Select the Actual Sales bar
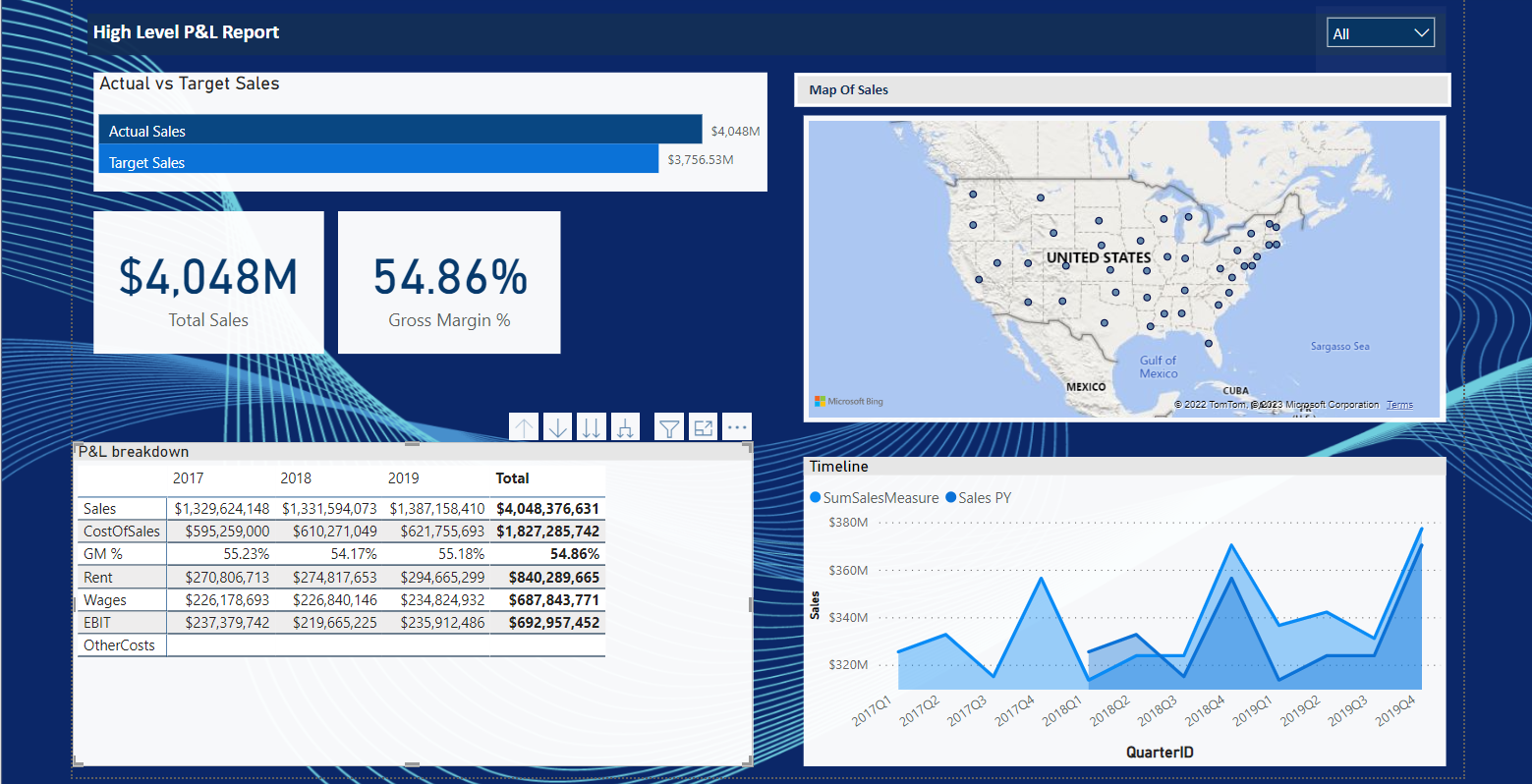The height and width of the screenshot is (784, 1532). coord(400,130)
